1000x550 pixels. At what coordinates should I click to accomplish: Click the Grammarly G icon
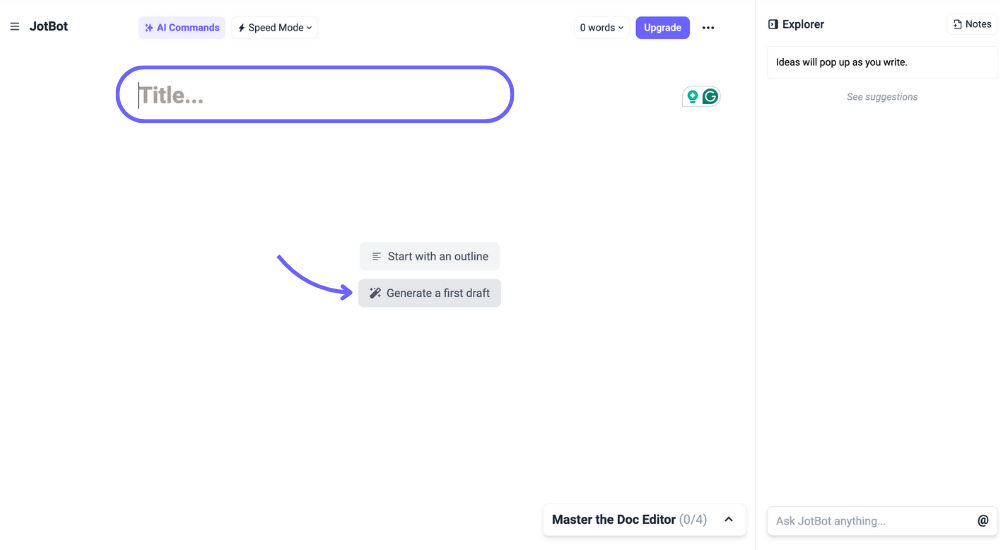point(710,96)
